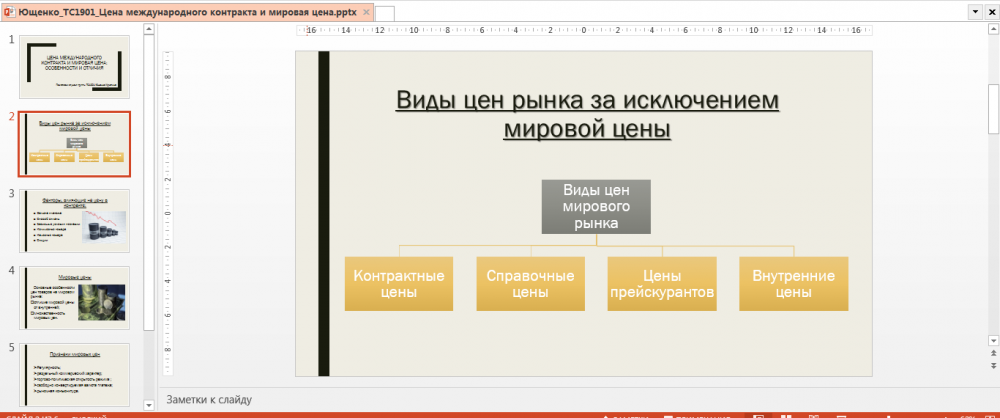
Task: Select slide 3 thumbnail with the chart image
Action: point(76,220)
